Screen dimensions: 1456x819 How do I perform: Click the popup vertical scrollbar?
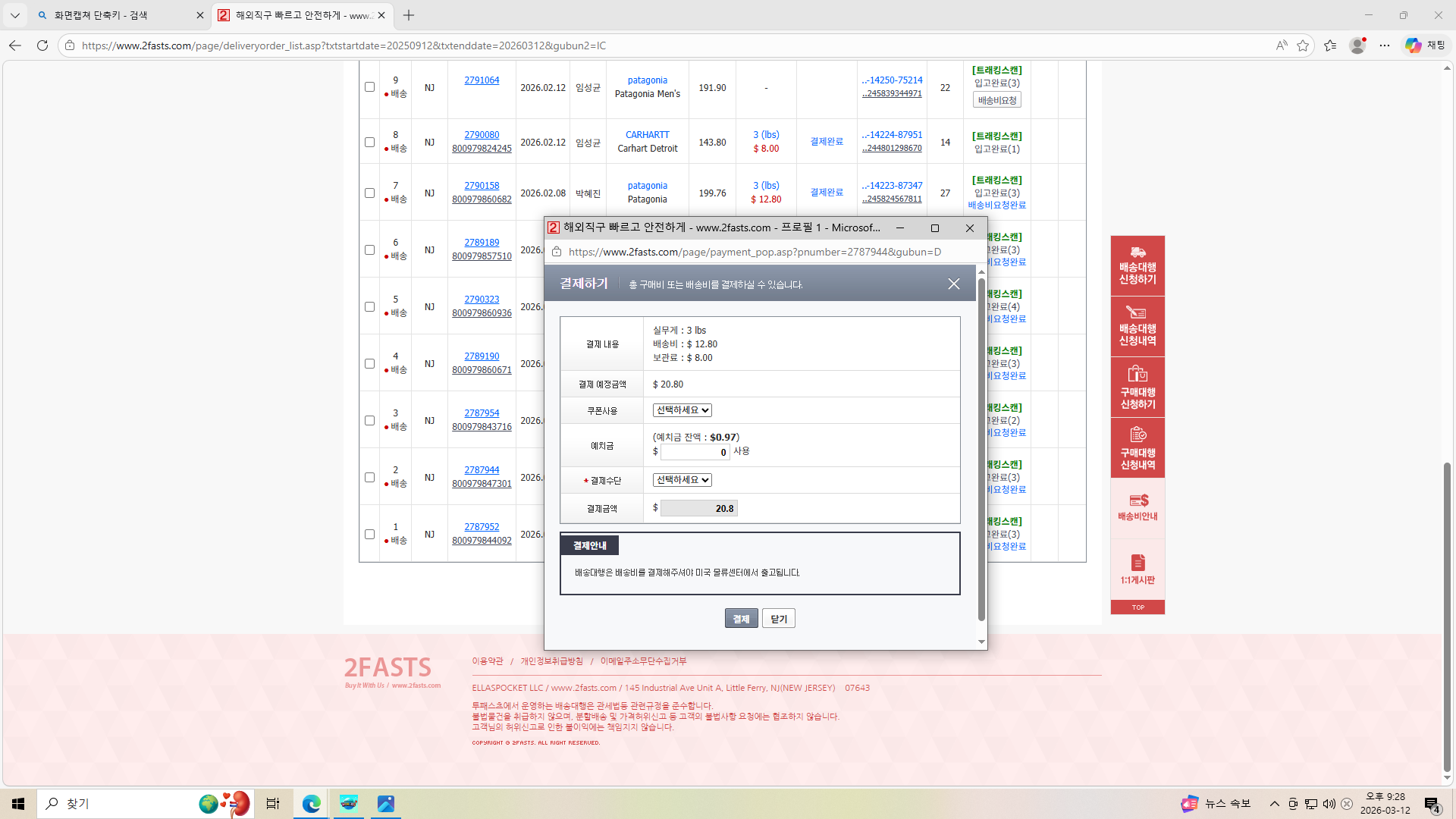click(x=981, y=449)
